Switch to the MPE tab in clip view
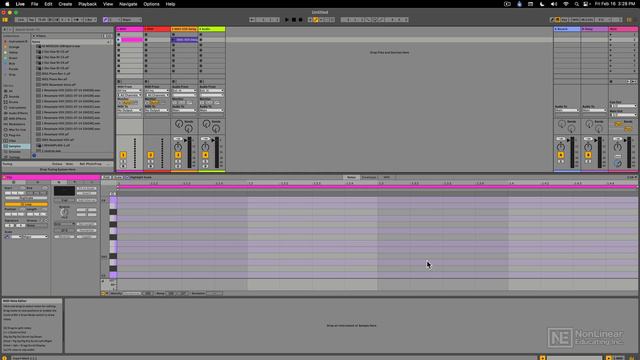Viewport: 640px width, 360px height. coord(387,177)
